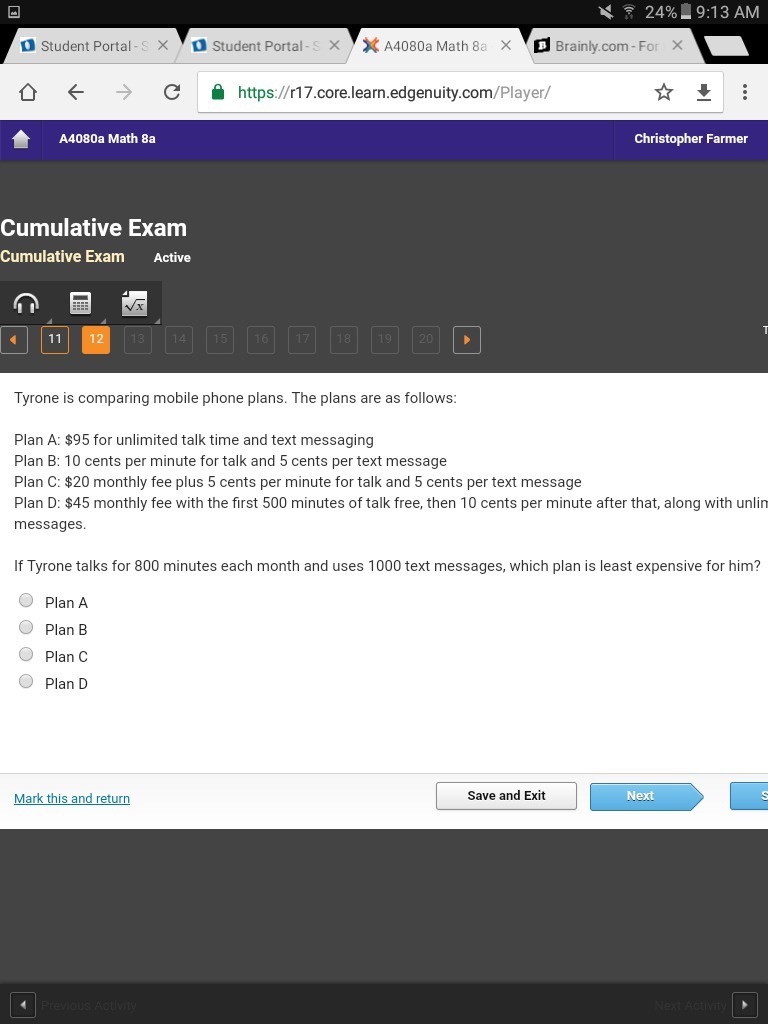768x1024 pixels.
Task: Show previous question numbers with left arrow
Action: [14, 340]
